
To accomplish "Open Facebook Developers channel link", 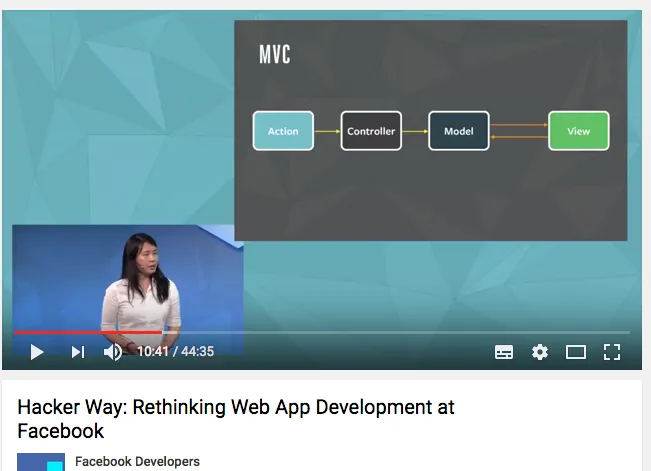I will 137,461.
